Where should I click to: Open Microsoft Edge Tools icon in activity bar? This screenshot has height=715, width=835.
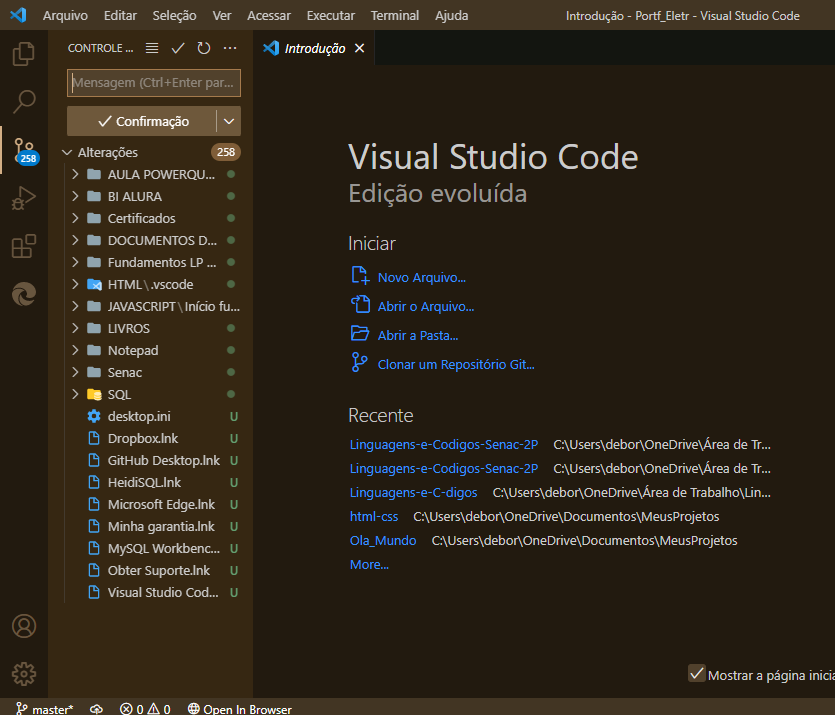click(x=24, y=294)
